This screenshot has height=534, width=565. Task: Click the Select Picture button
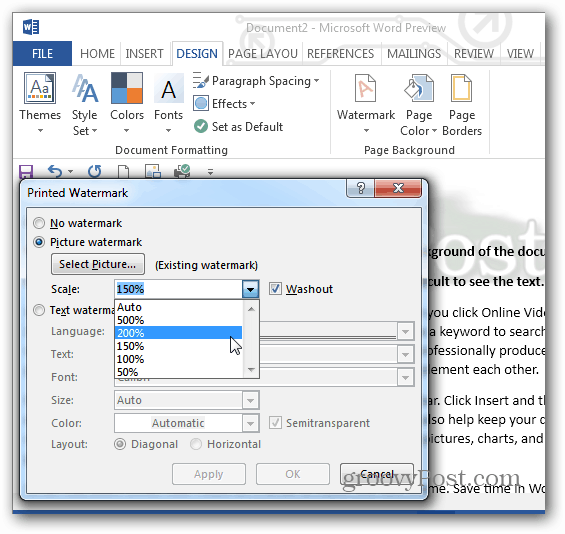pos(98,264)
